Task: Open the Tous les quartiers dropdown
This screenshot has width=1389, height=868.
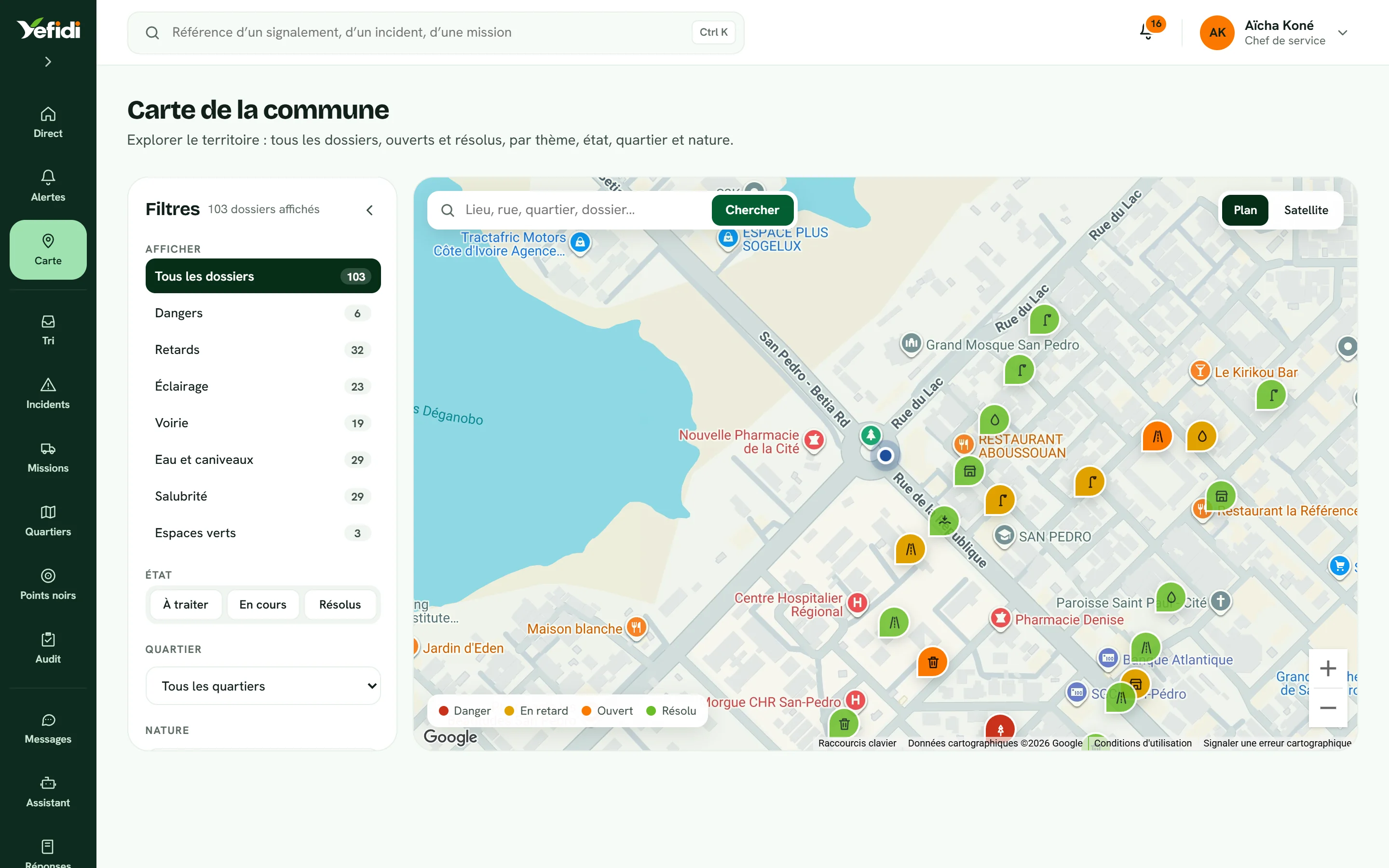Action: click(x=263, y=685)
